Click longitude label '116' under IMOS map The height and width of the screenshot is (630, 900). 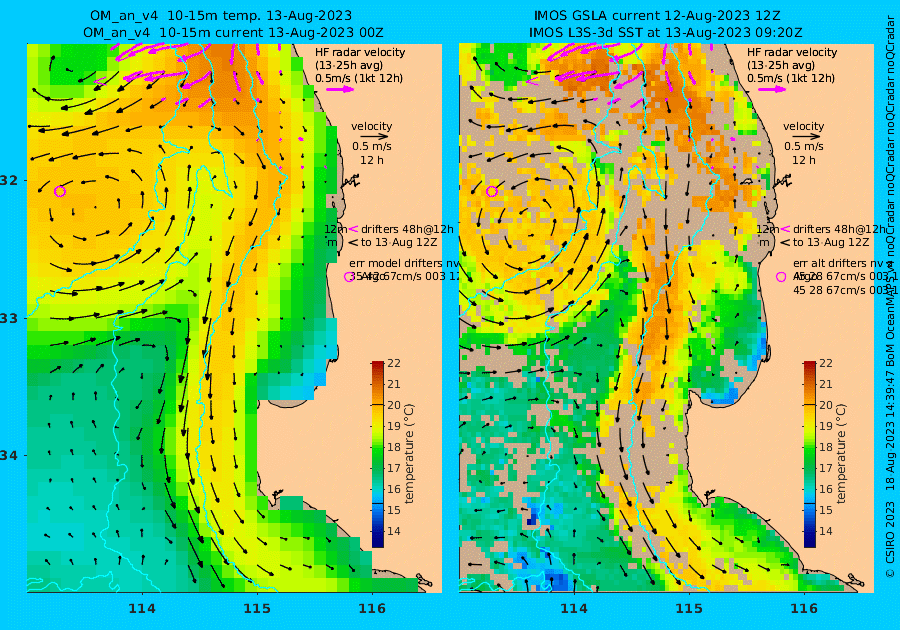click(x=804, y=609)
